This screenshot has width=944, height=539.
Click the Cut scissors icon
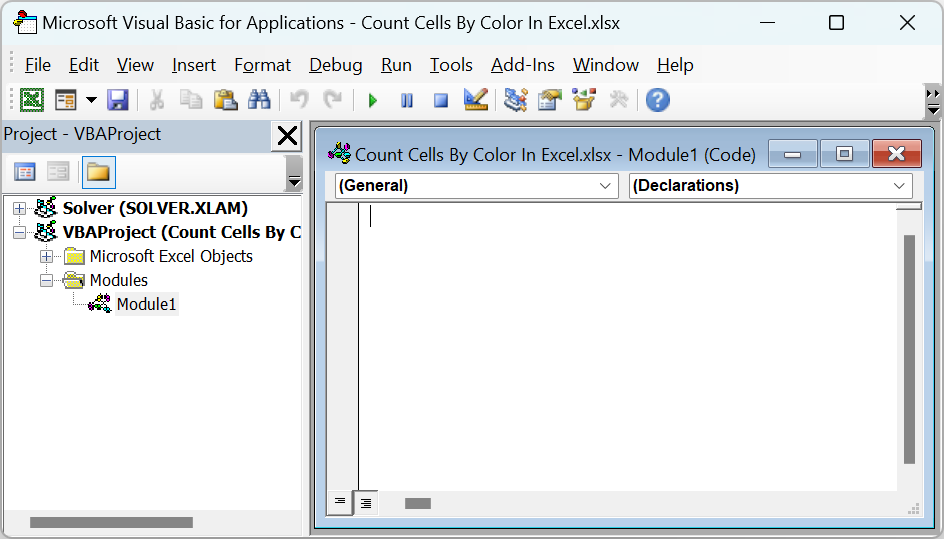(x=157, y=100)
